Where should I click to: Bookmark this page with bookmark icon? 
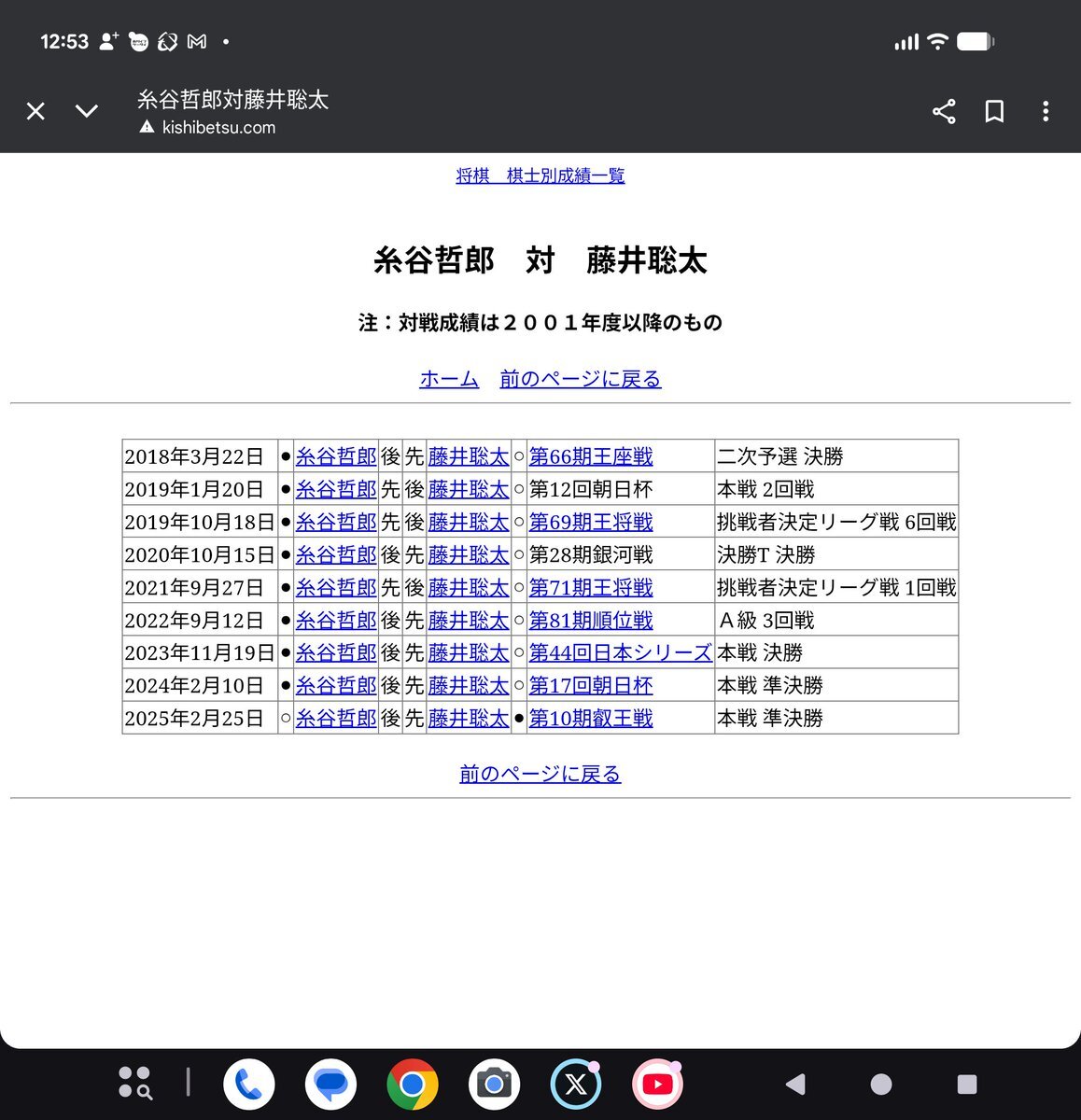[x=994, y=112]
